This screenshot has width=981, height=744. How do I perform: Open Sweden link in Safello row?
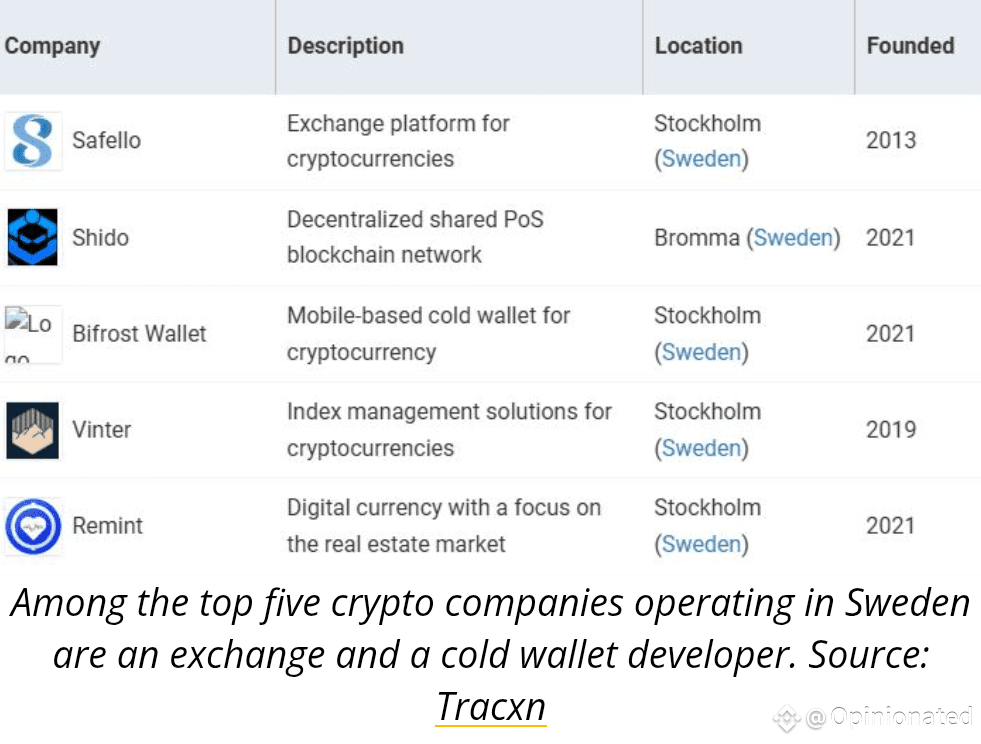point(701,159)
